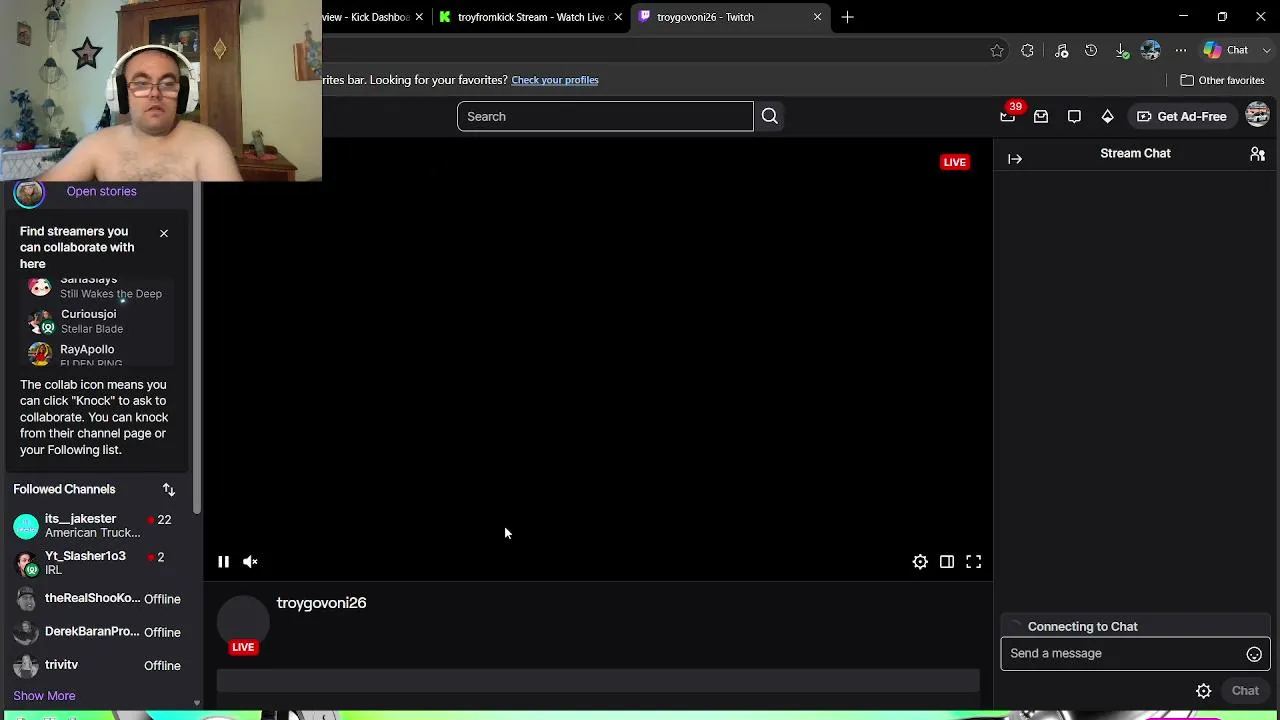This screenshot has width=1280, height=720.
Task: Close the troyfromkick Stream tab
Action: click(x=618, y=17)
